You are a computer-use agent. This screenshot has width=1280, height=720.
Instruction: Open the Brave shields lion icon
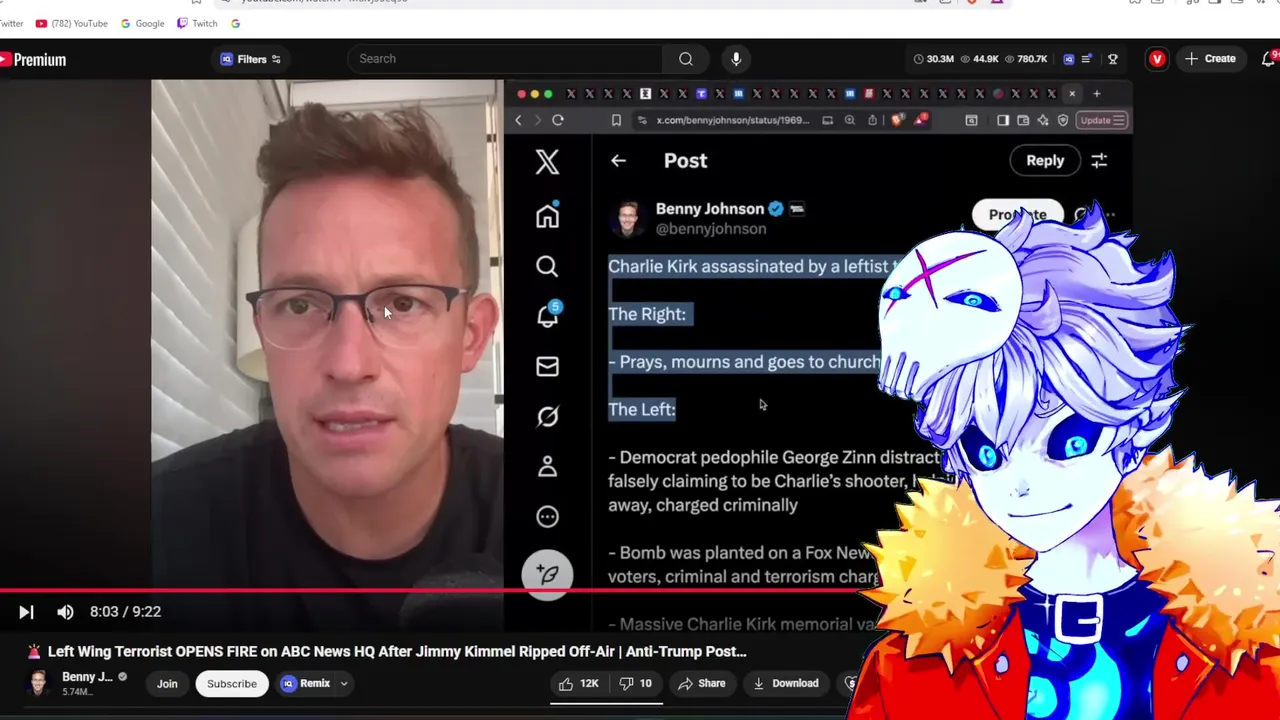tap(897, 120)
